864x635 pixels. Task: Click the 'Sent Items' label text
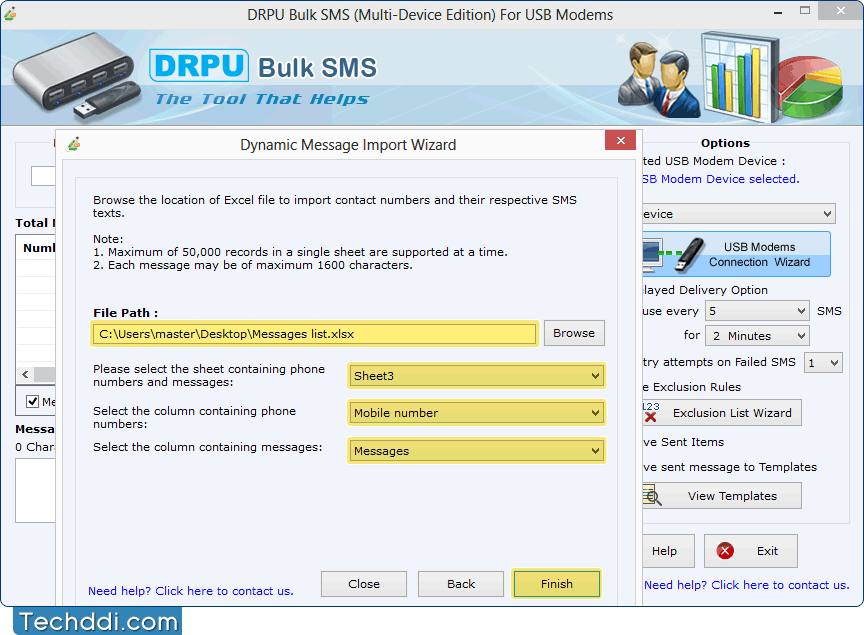tap(692, 442)
